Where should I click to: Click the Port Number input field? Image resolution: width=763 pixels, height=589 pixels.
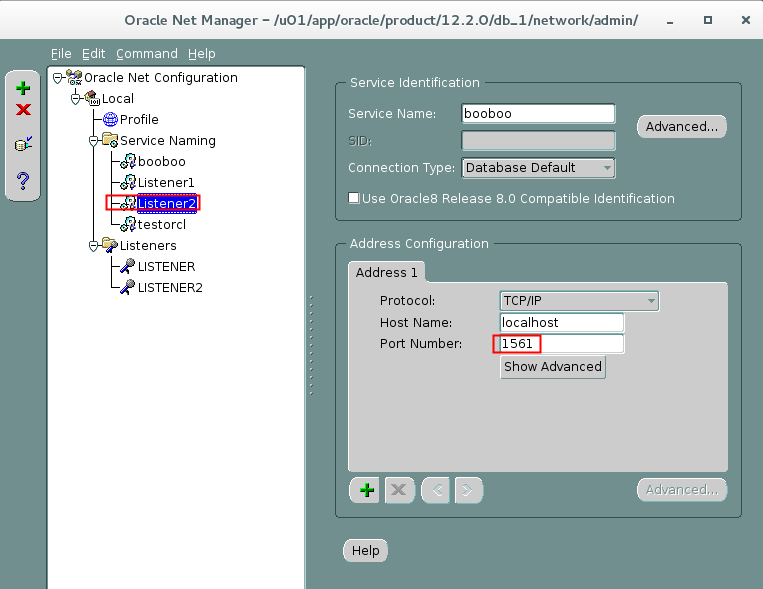562,344
